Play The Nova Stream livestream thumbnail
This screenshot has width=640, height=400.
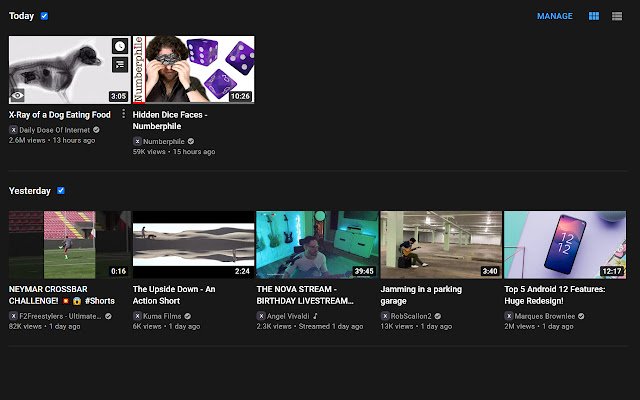click(317, 244)
